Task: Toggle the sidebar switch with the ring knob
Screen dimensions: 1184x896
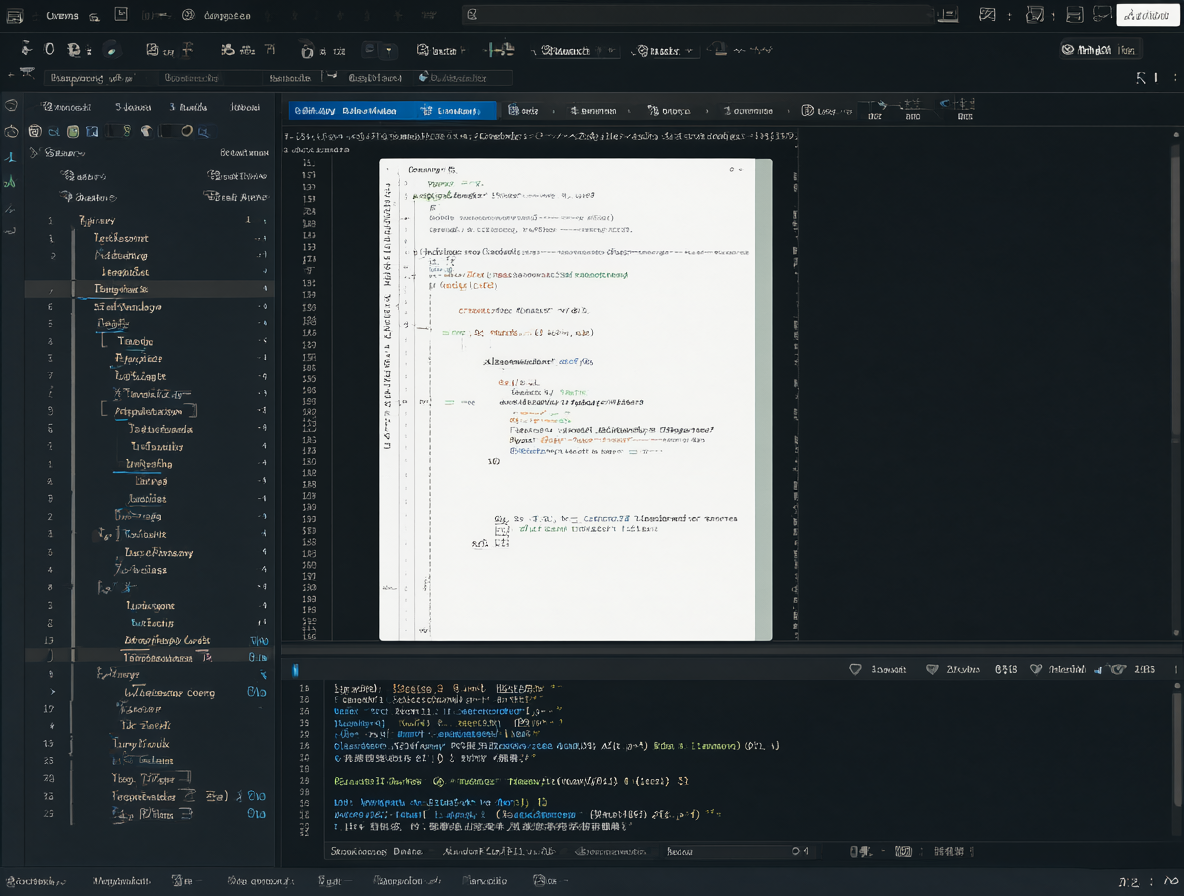Action: 177,131
